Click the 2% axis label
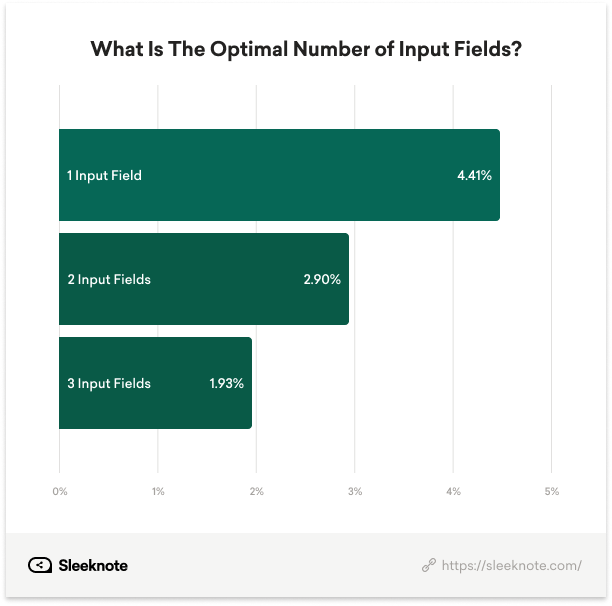Viewport: 612px width, 606px height. point(256,491)
